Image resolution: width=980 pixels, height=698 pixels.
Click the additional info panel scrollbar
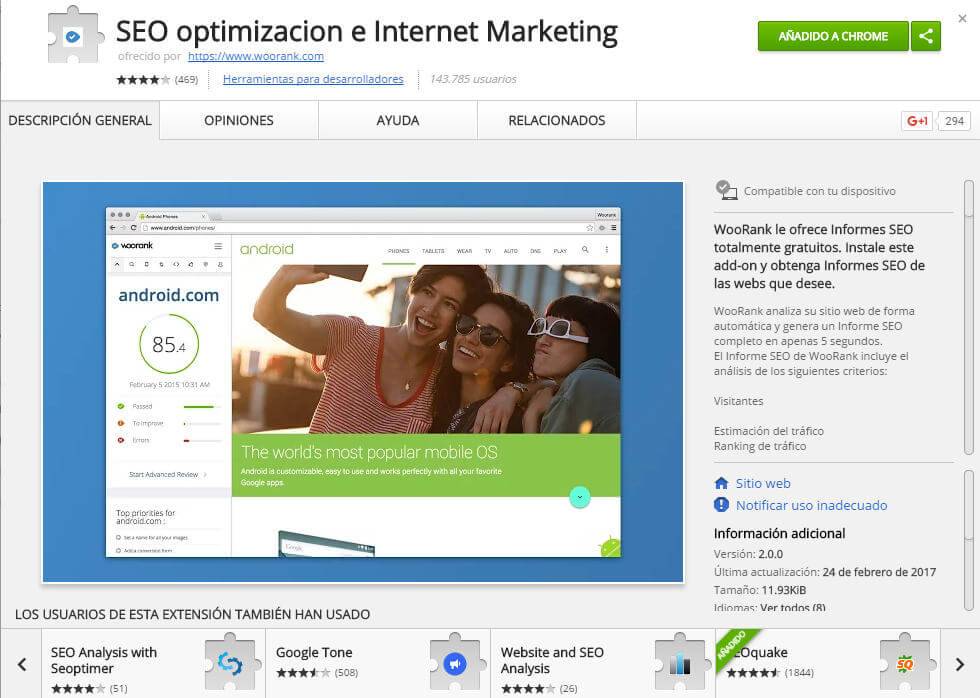pyautogui.click(x=969, y=540)
